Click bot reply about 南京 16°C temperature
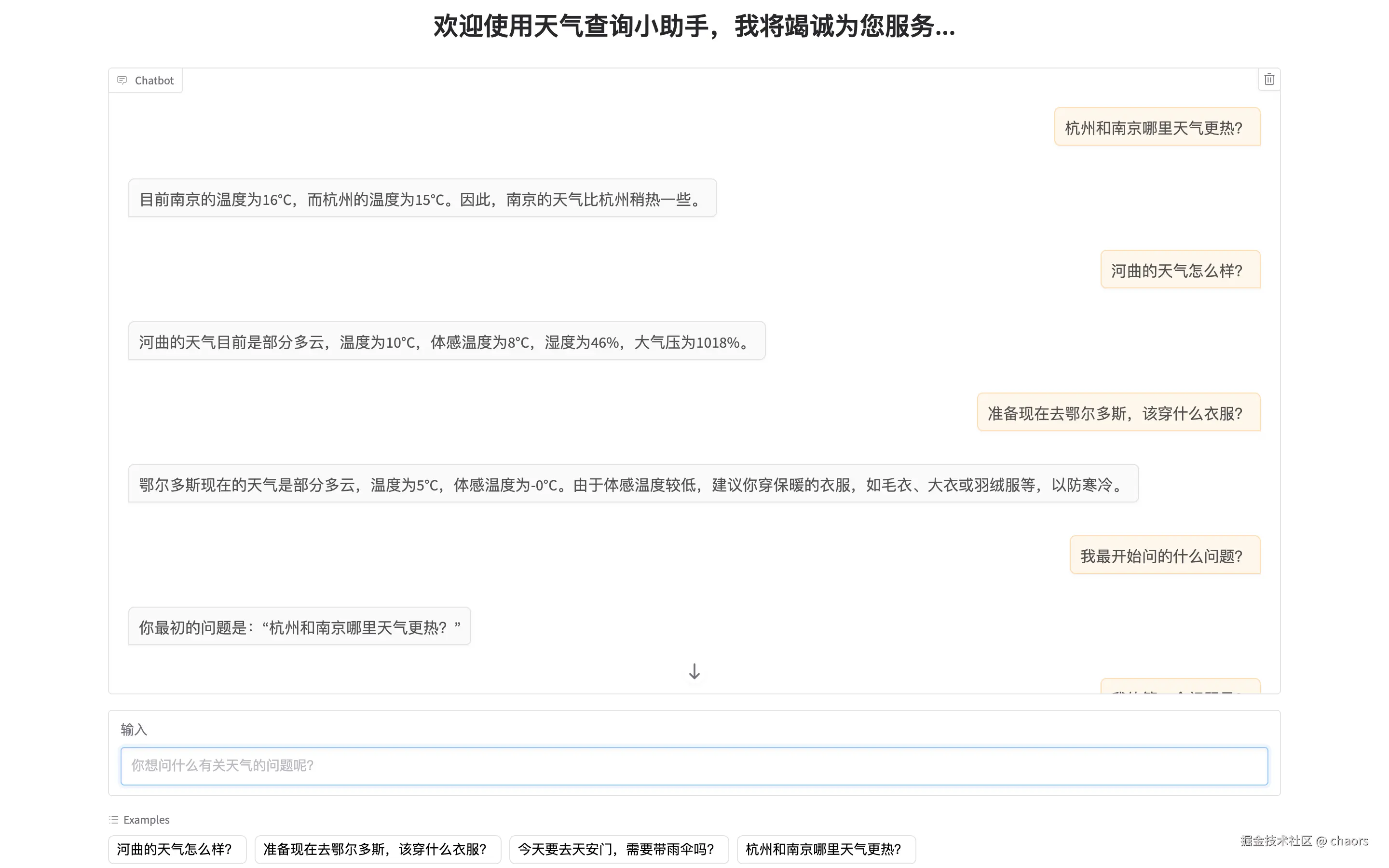 pos(422,199)
